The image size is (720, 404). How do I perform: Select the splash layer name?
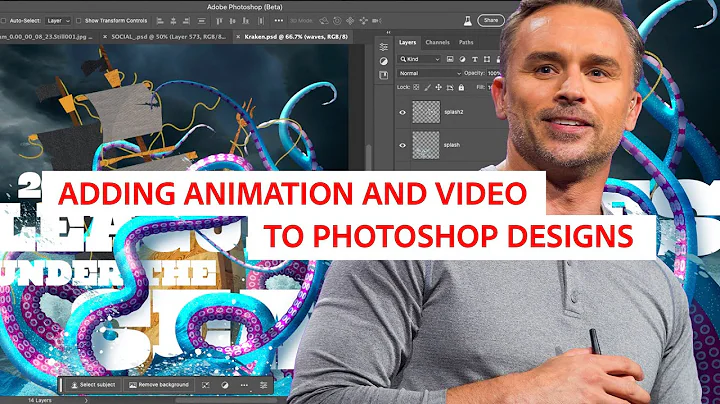(452, 145)
